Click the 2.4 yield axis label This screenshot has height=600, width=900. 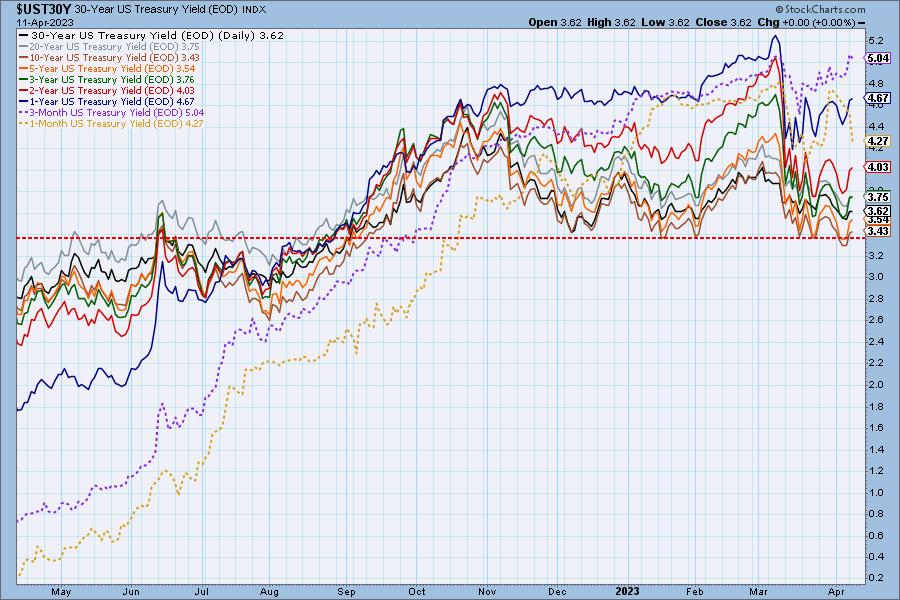point(876,342)
